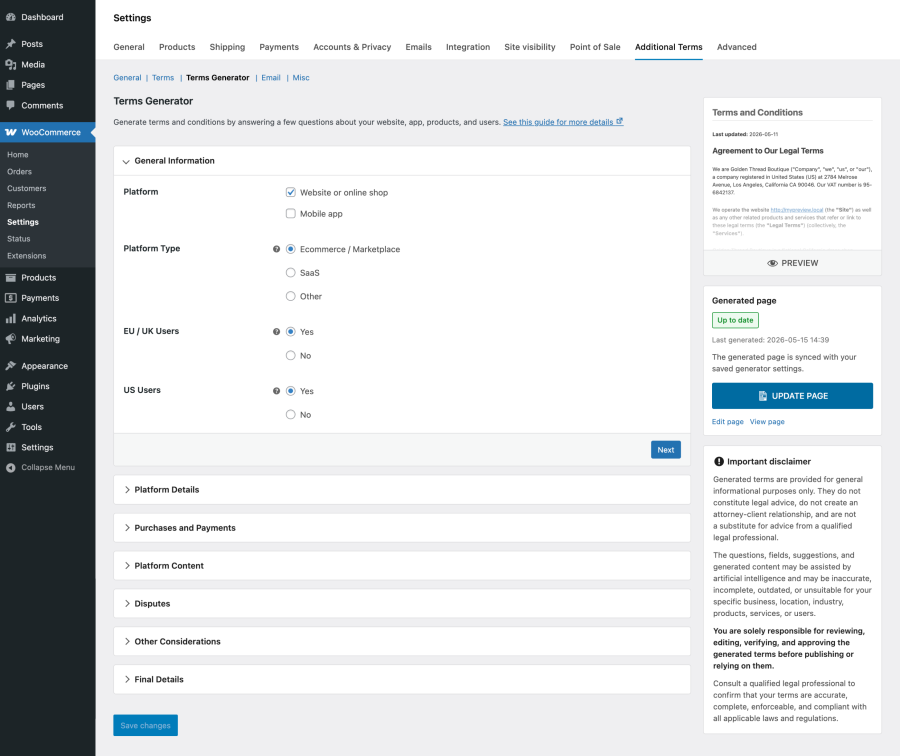Click the Tools wrench icon

point(10,427)
